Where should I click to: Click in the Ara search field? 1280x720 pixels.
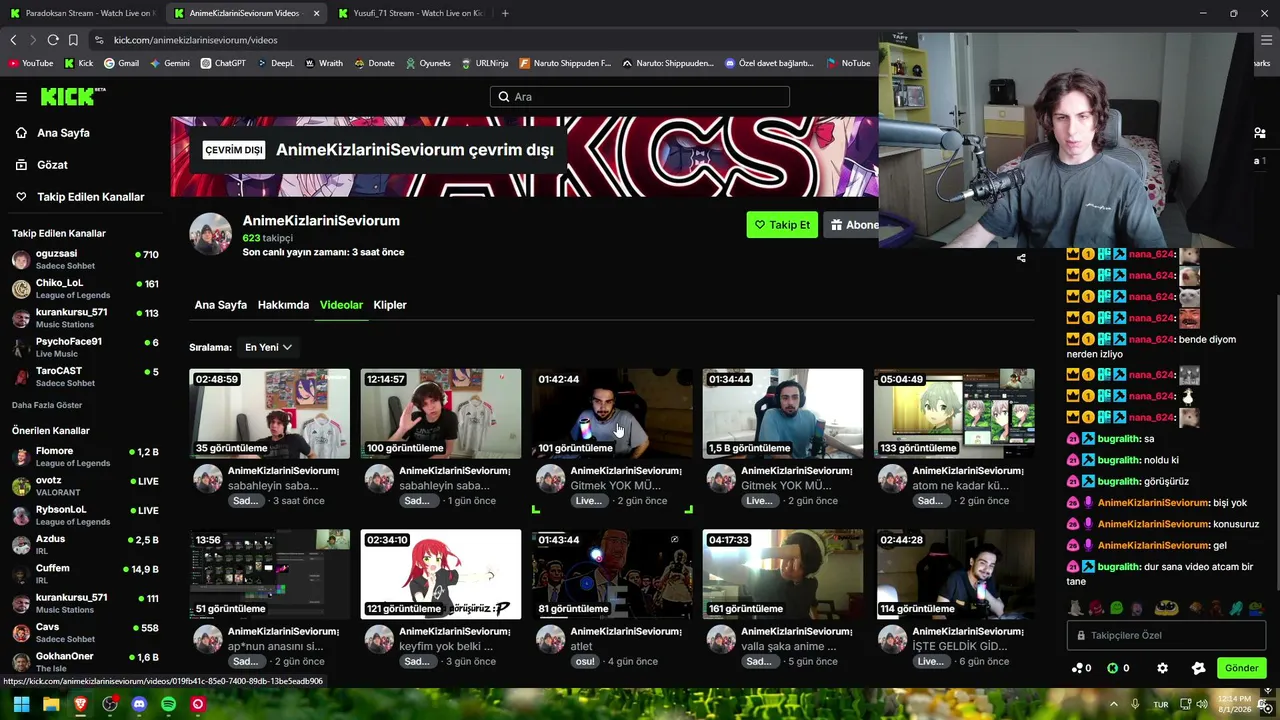(640, 97)
